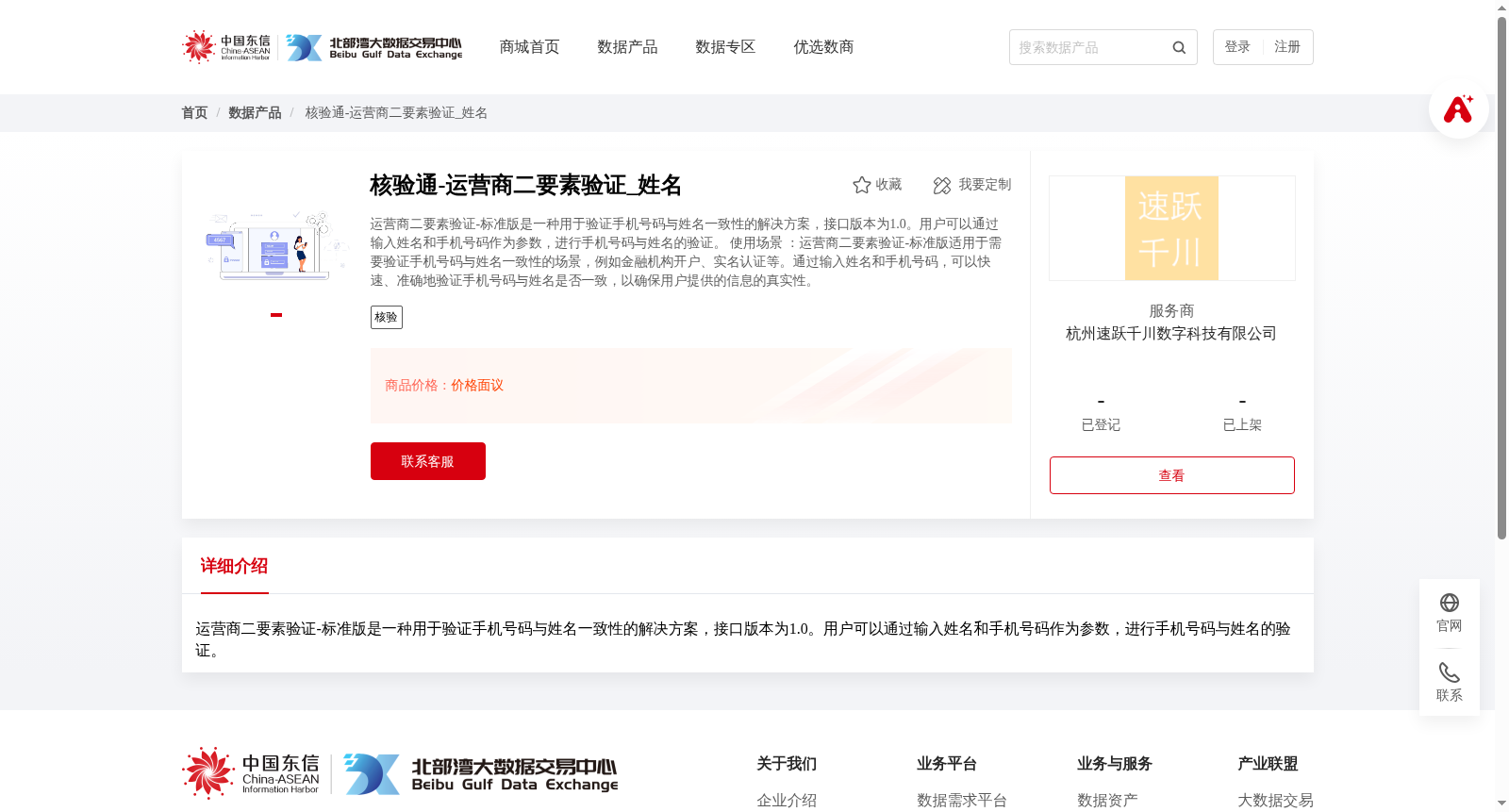Open 商城首页 in the navigation
The width and height of the screenshot is (1509, 812).
529,47
